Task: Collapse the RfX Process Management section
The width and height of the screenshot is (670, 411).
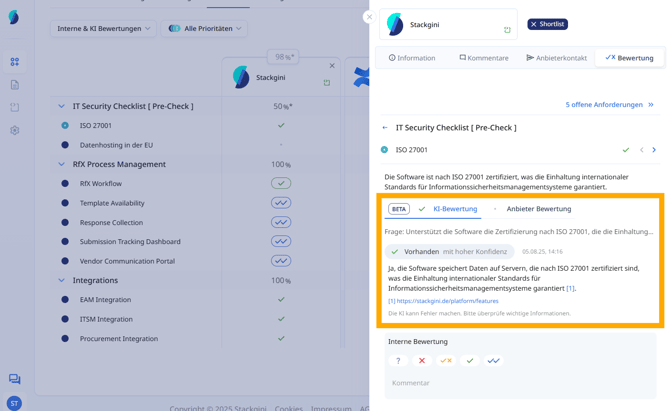Action: 61,164
